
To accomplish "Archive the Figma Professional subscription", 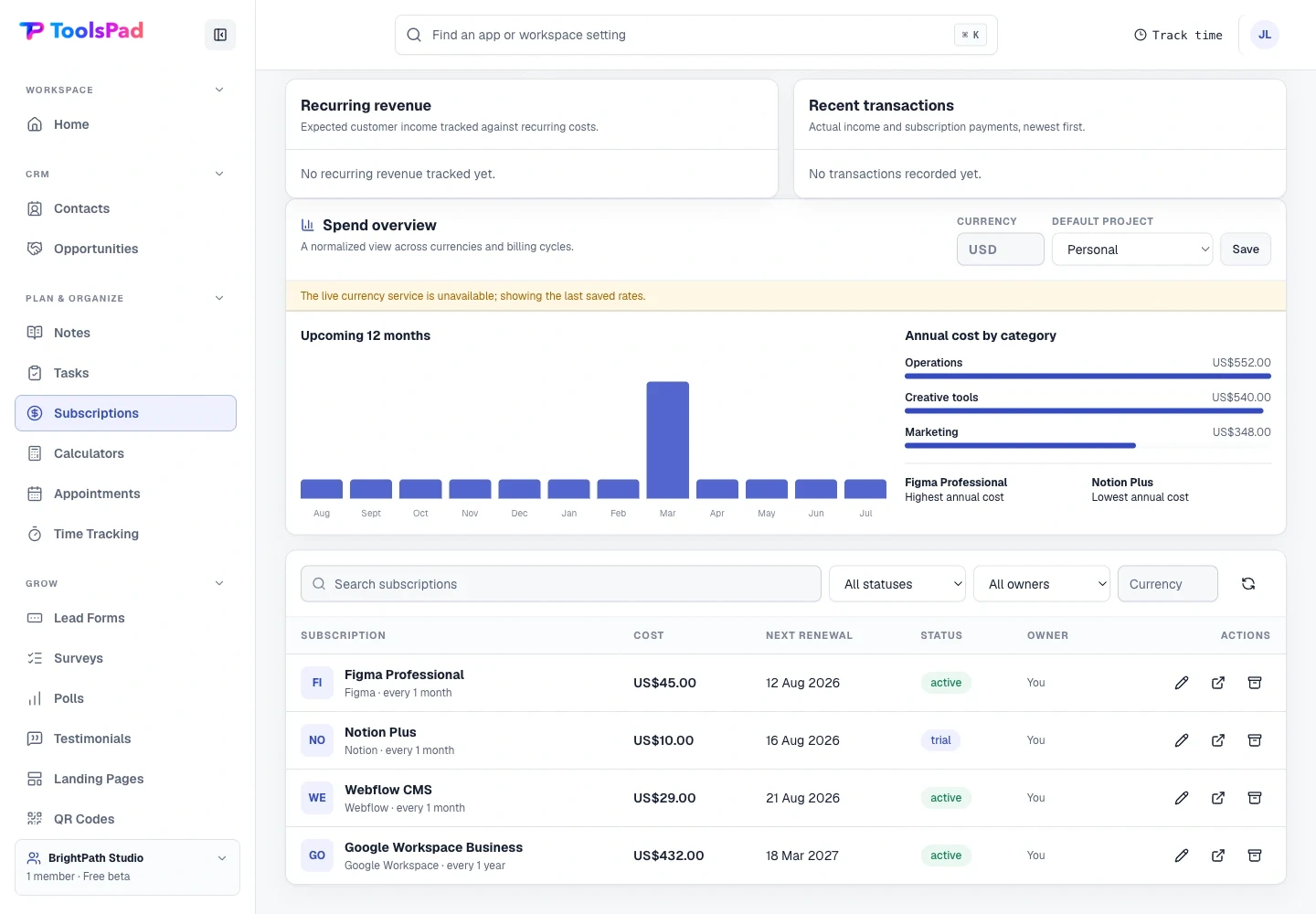I will click(1255, 683).
